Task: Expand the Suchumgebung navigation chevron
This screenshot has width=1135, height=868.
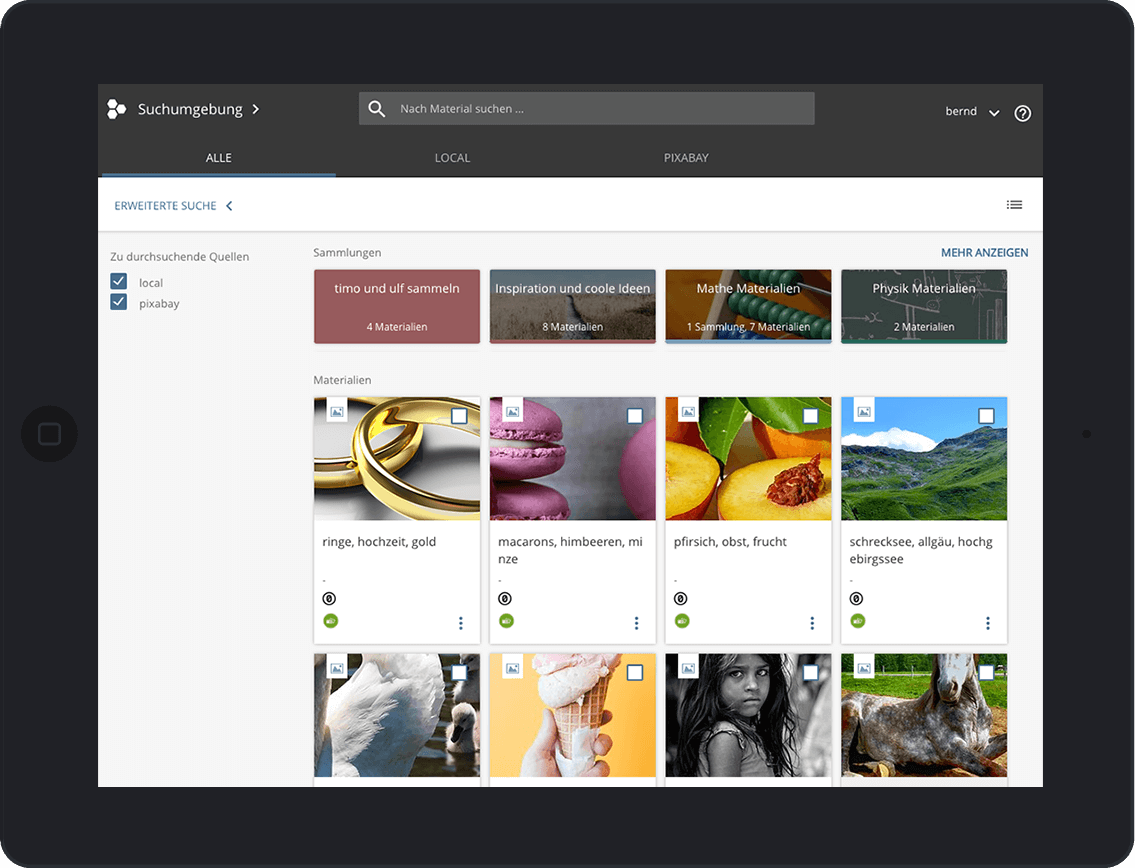Action: point(256,109)
